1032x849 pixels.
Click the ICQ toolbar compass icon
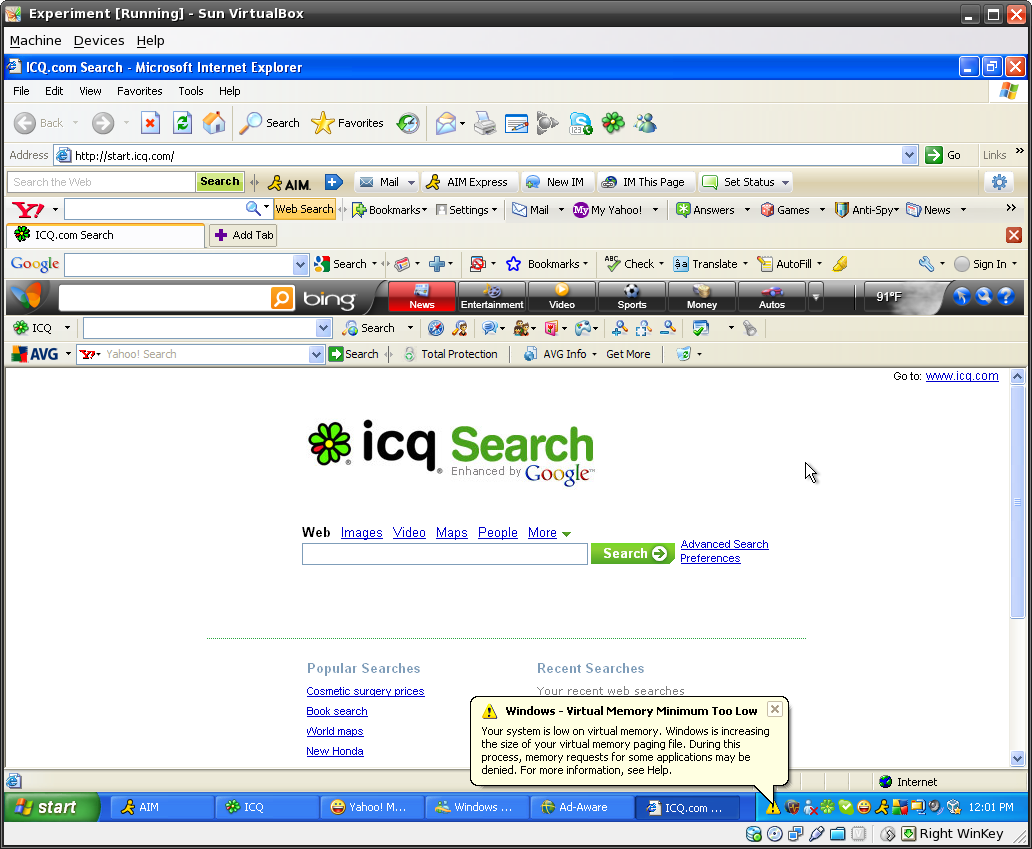(436, 328)
